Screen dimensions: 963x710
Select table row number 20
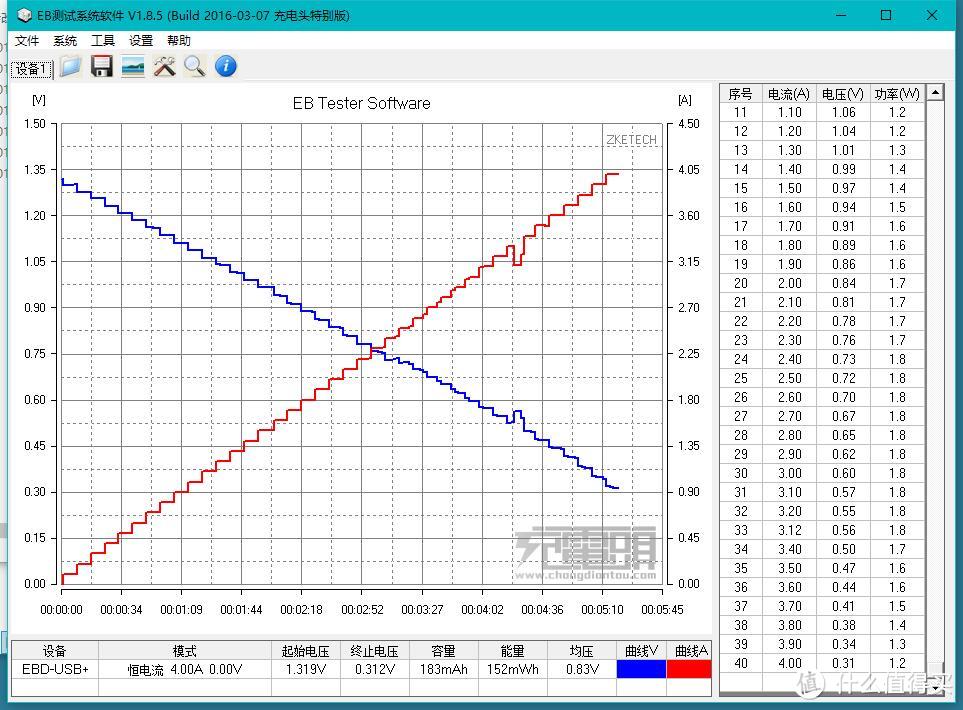(x=822, y=283)
